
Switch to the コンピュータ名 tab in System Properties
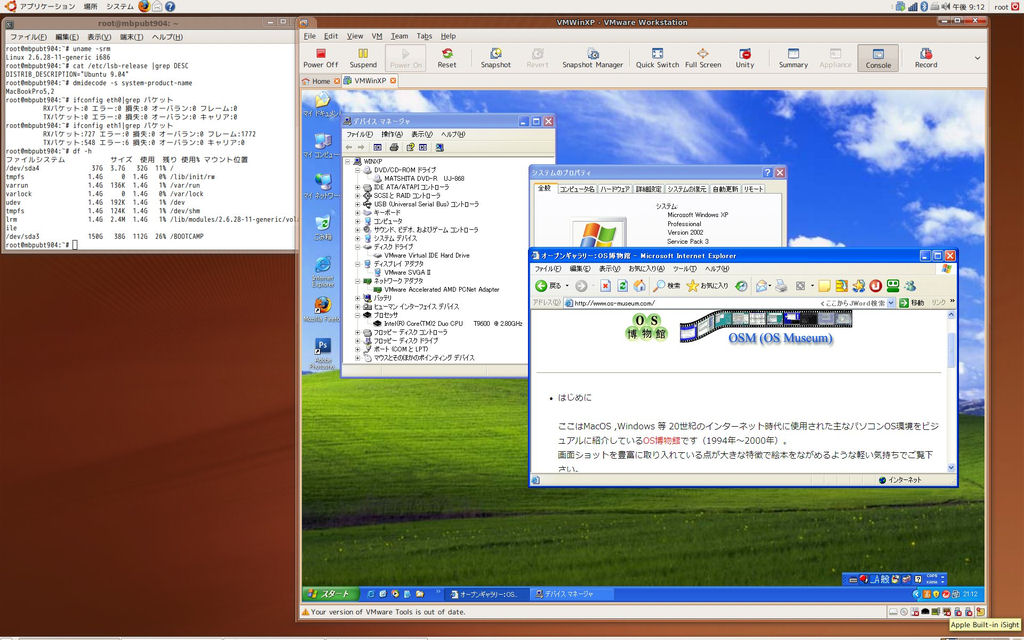(x=577, y=189)
